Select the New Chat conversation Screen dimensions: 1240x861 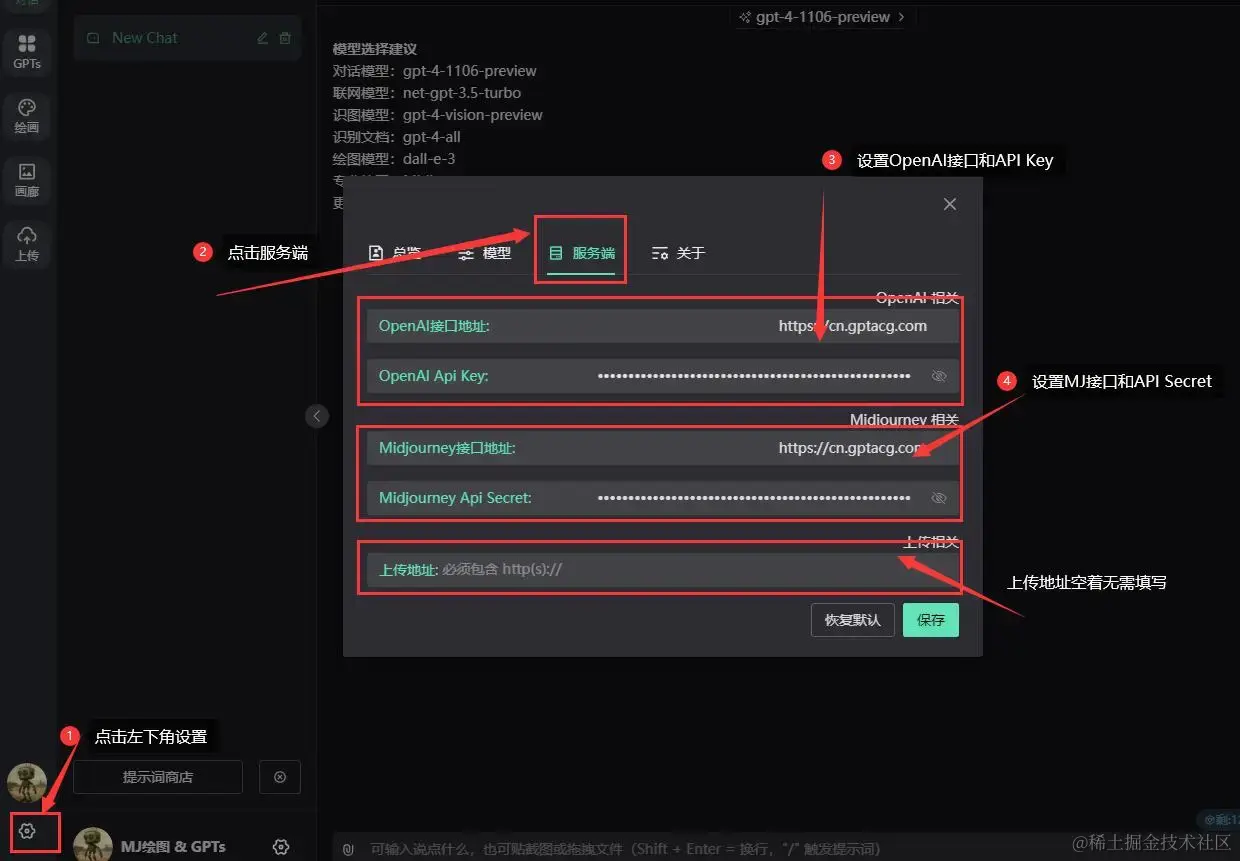(187, 38)
